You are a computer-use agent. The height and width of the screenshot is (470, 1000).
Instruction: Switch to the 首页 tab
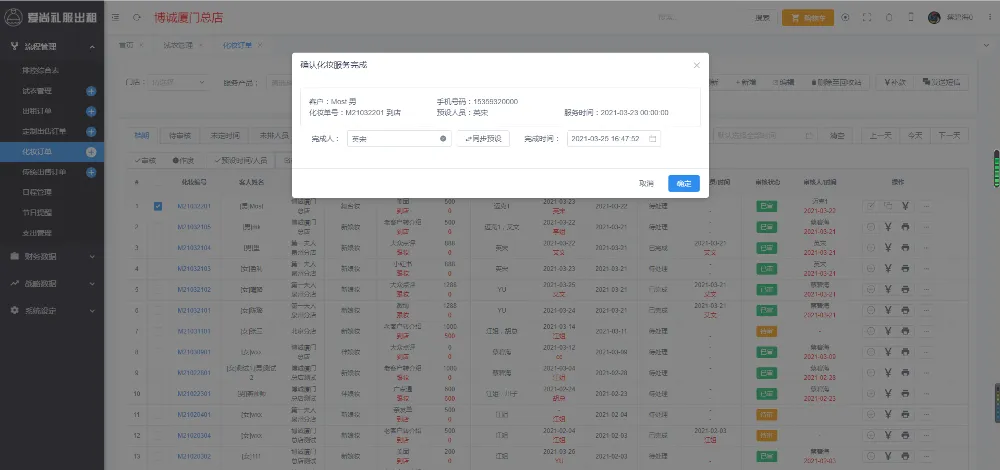click(x=125, y=45)
